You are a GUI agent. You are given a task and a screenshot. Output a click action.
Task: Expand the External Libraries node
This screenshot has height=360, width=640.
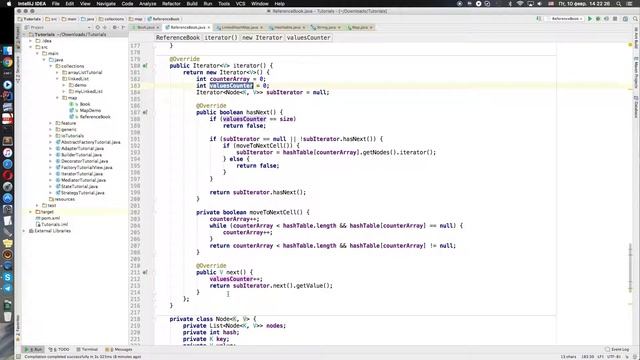point(24,231)
